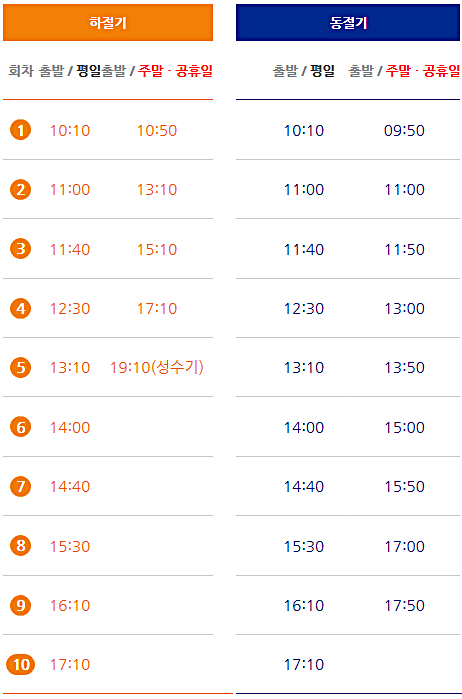
Task: Click the orange number 1 circle icon
Action: click(21, 130)
